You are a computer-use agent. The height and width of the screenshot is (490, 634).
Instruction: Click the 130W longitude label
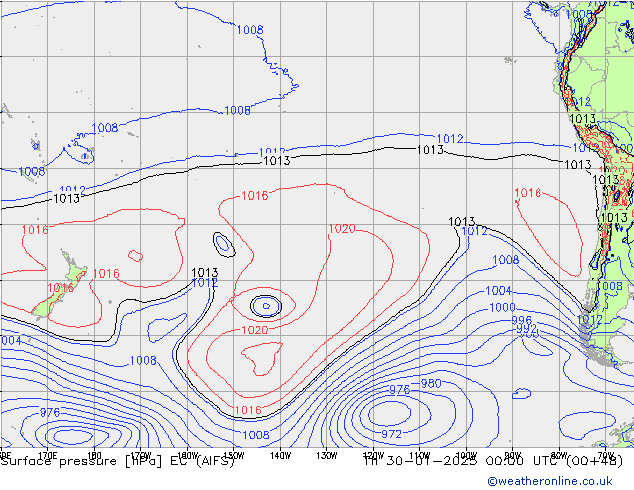tap(327, 456)
